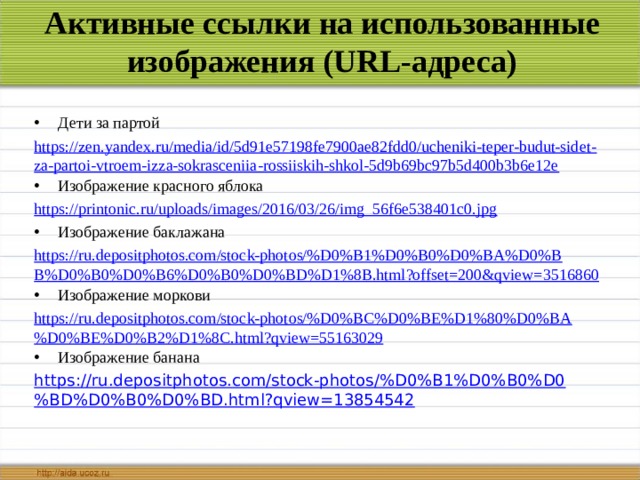Select the 'Изображение красного яблока' bullet text

pos(160,186)
